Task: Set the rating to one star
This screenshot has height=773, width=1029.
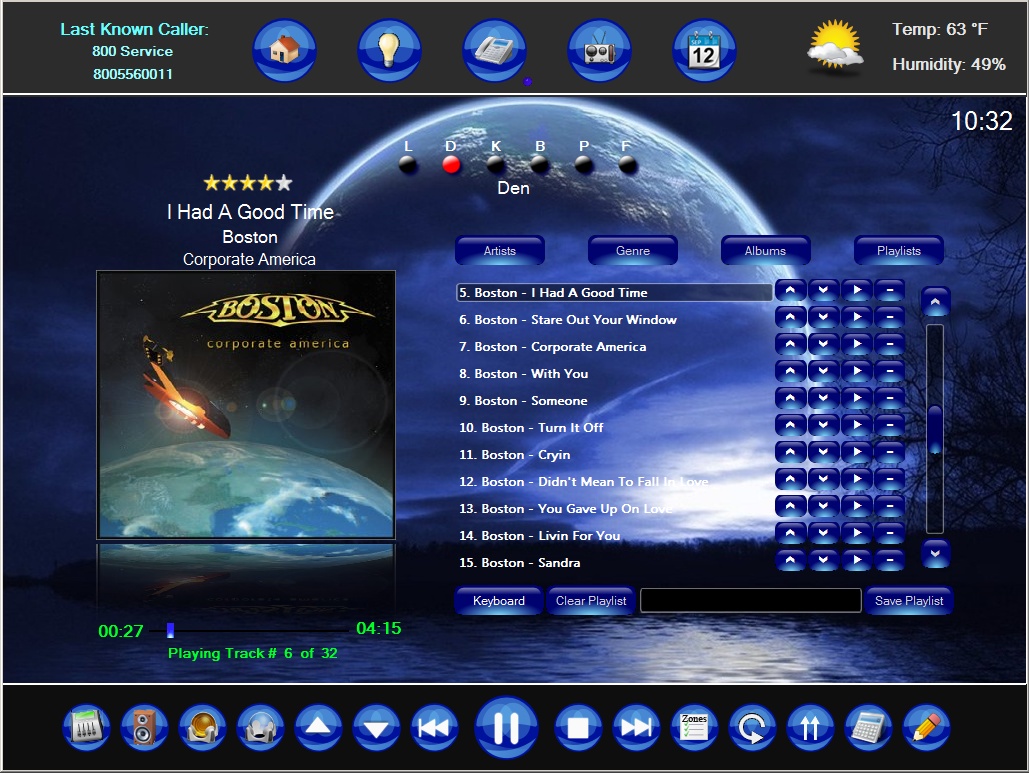Action: tap(211, 182)
